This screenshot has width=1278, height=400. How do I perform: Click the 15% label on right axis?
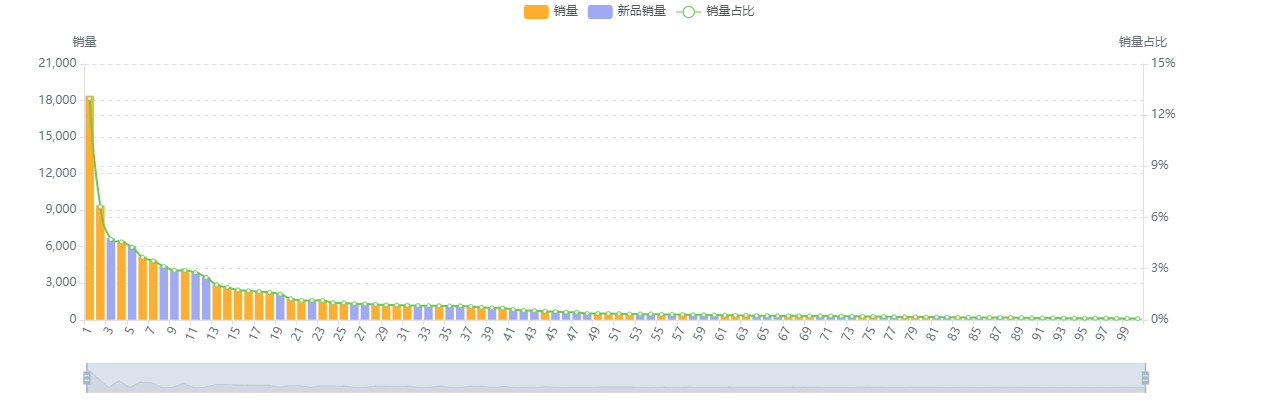(x=1163, y=63)
